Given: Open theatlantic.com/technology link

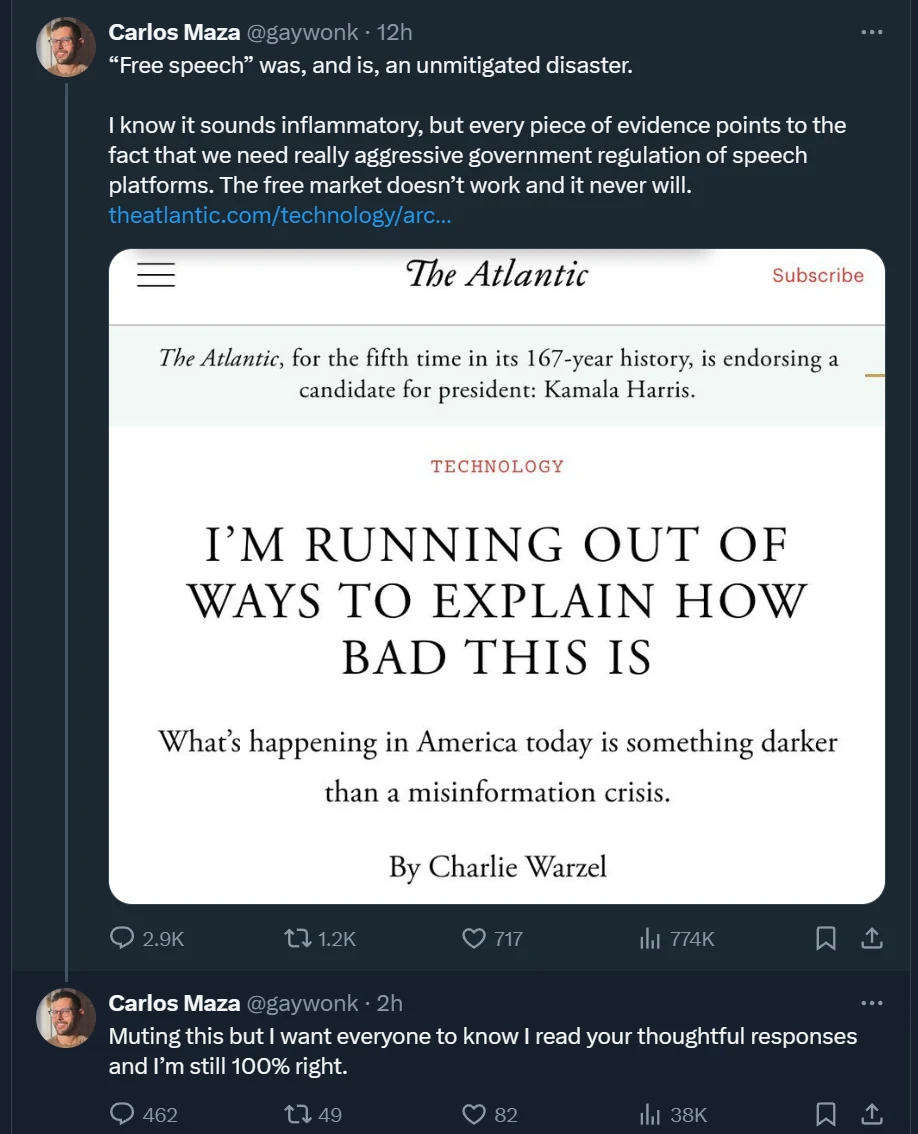Looking at the screenshot, I should (x=279, y=216).
